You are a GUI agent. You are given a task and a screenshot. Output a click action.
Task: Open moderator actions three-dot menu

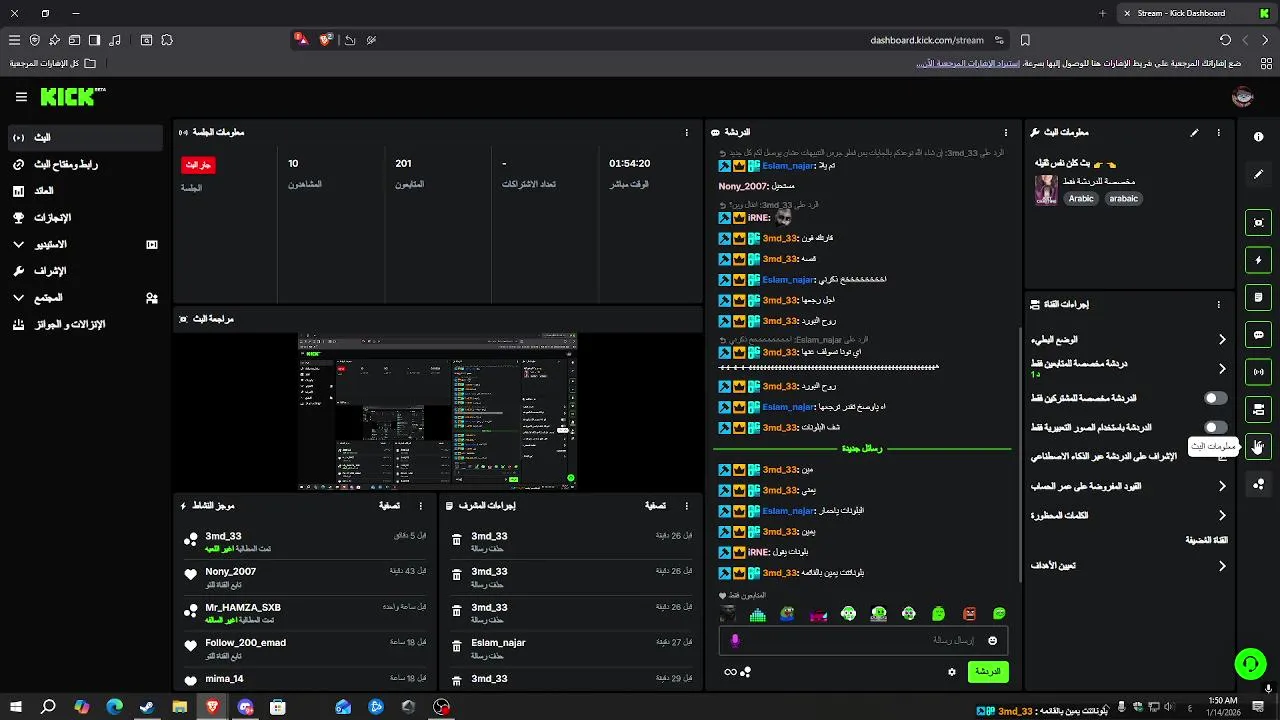(686, 506)
